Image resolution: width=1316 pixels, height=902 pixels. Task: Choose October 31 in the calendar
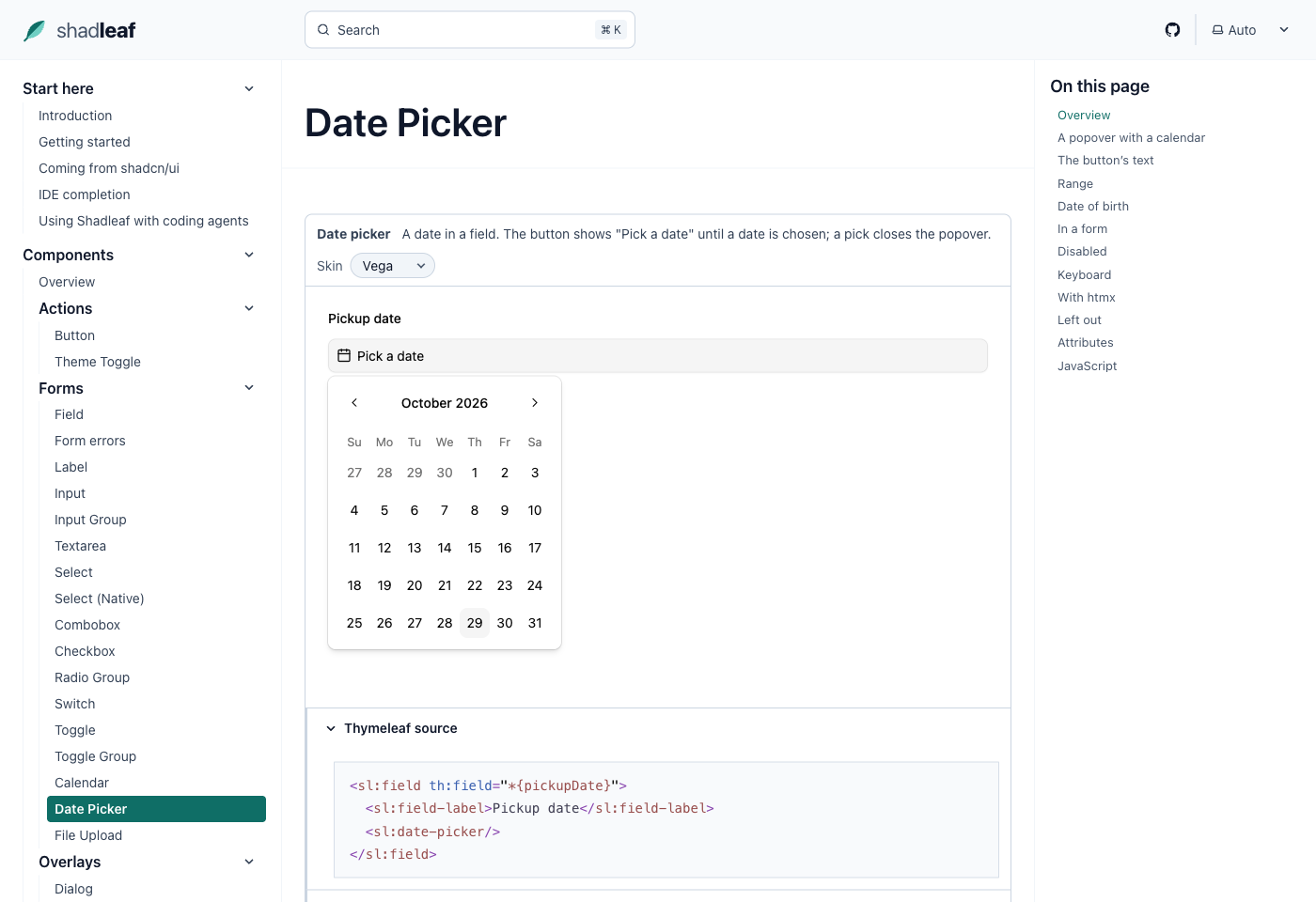pyautogui.click(x=535, y=623)
